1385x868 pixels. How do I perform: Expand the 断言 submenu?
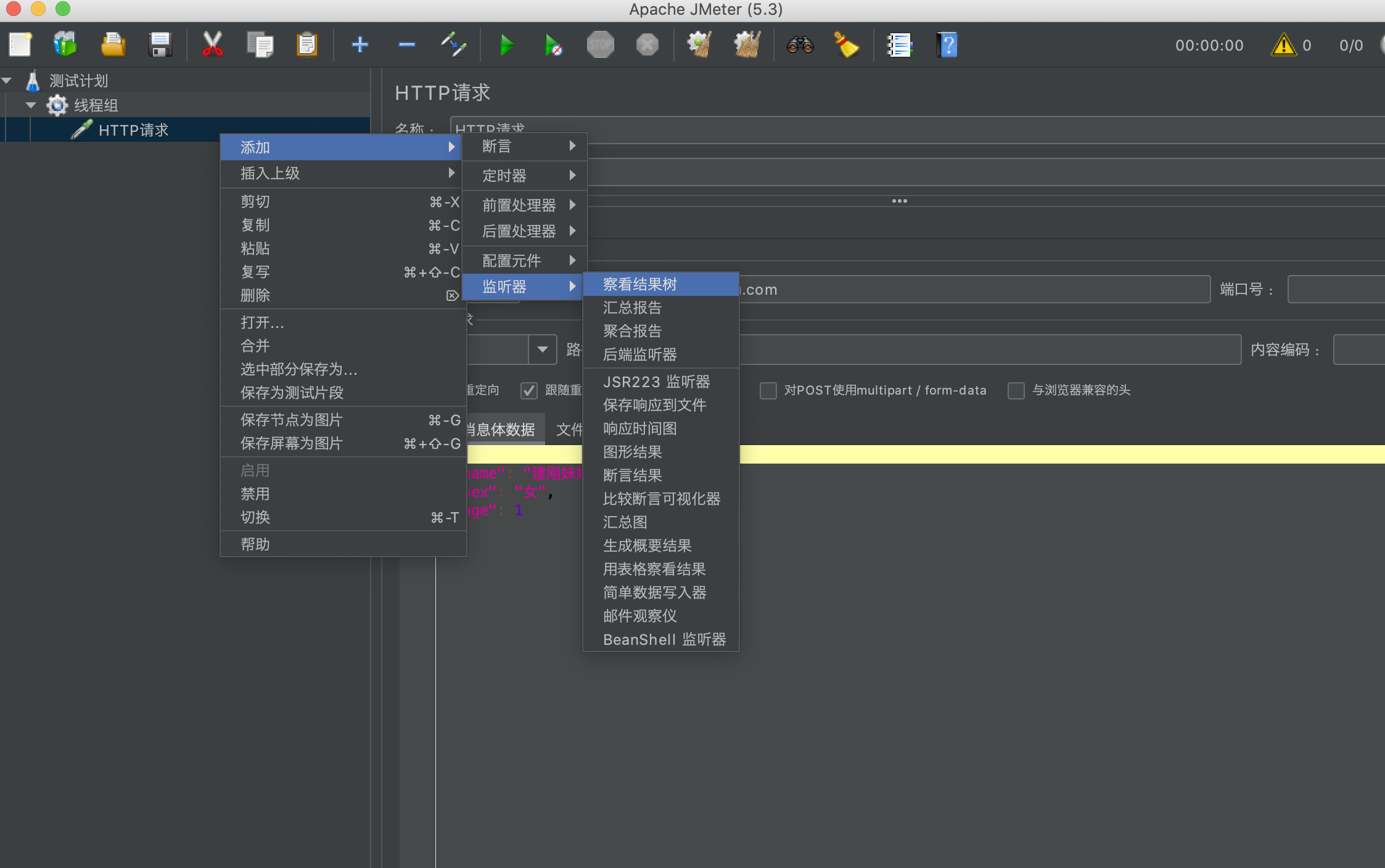click(x=524, y=146)
